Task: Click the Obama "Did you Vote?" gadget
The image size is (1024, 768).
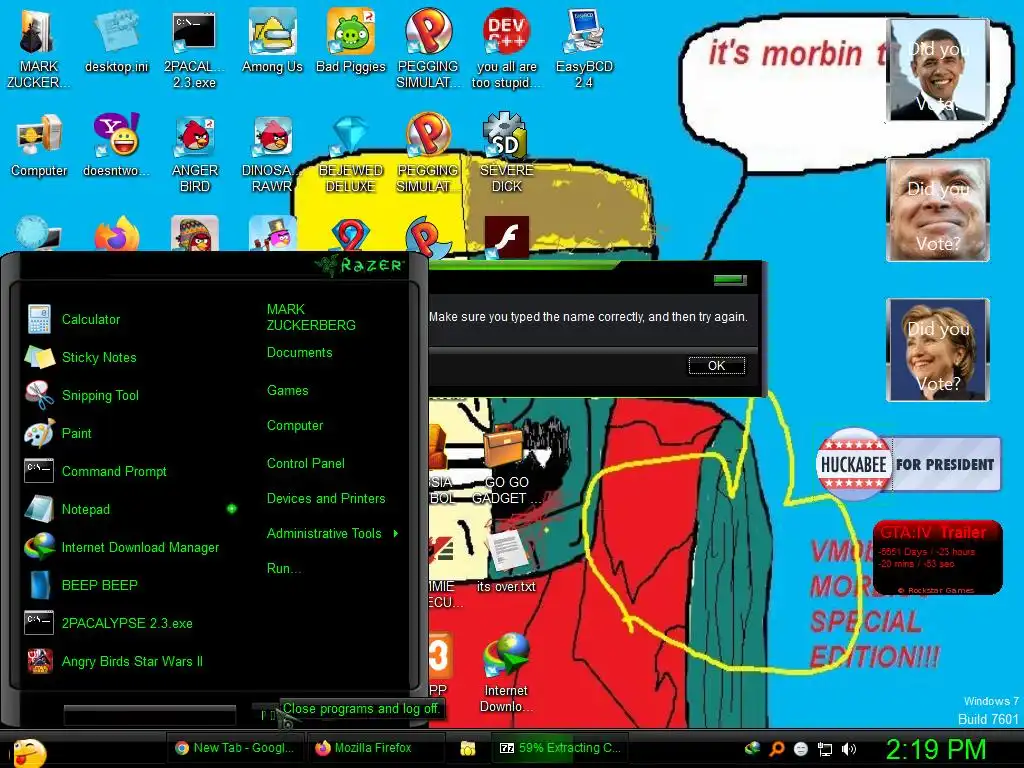Action: pos(938,70)
